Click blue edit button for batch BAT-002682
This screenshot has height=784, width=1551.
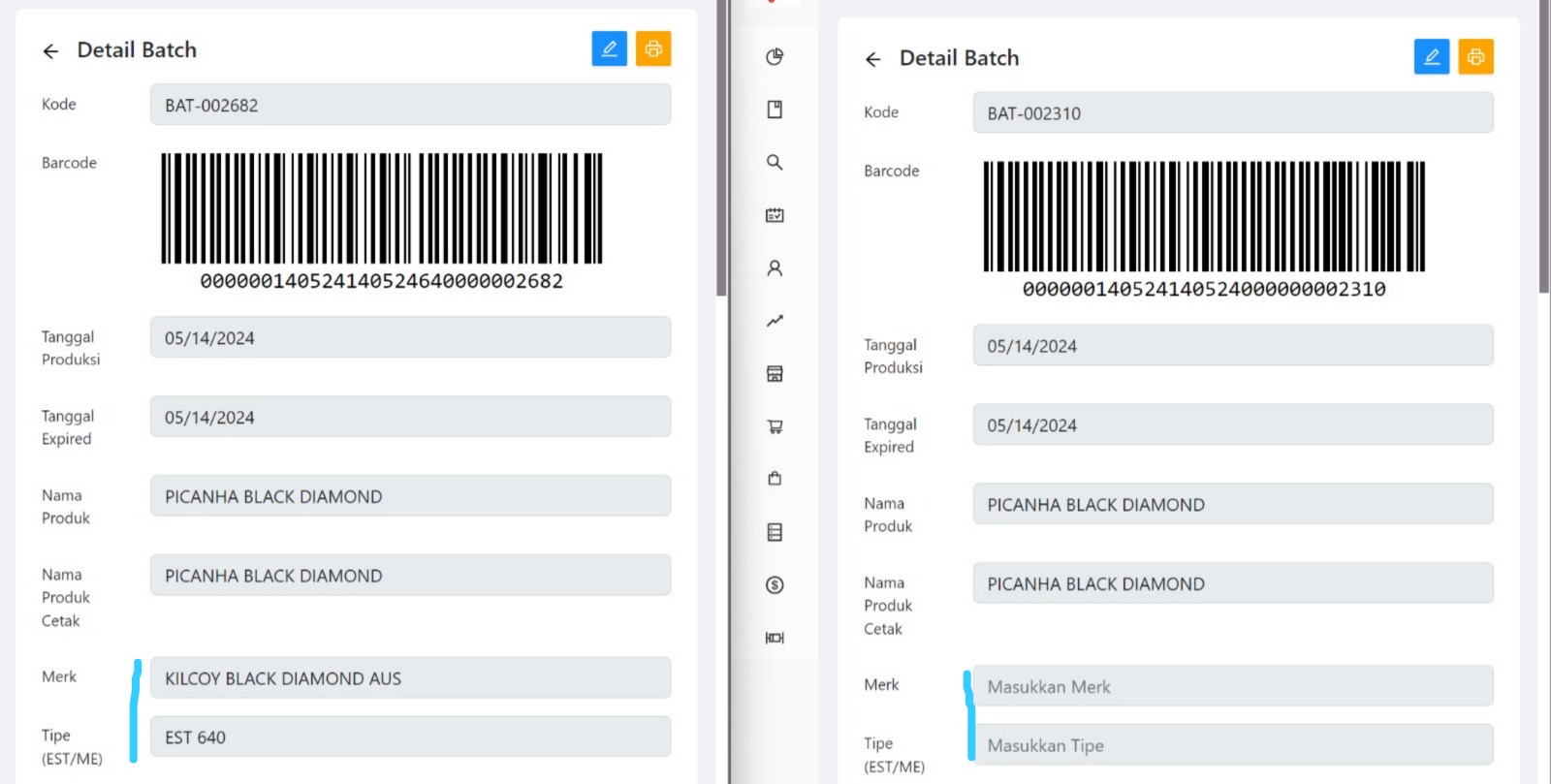point(609,48)
